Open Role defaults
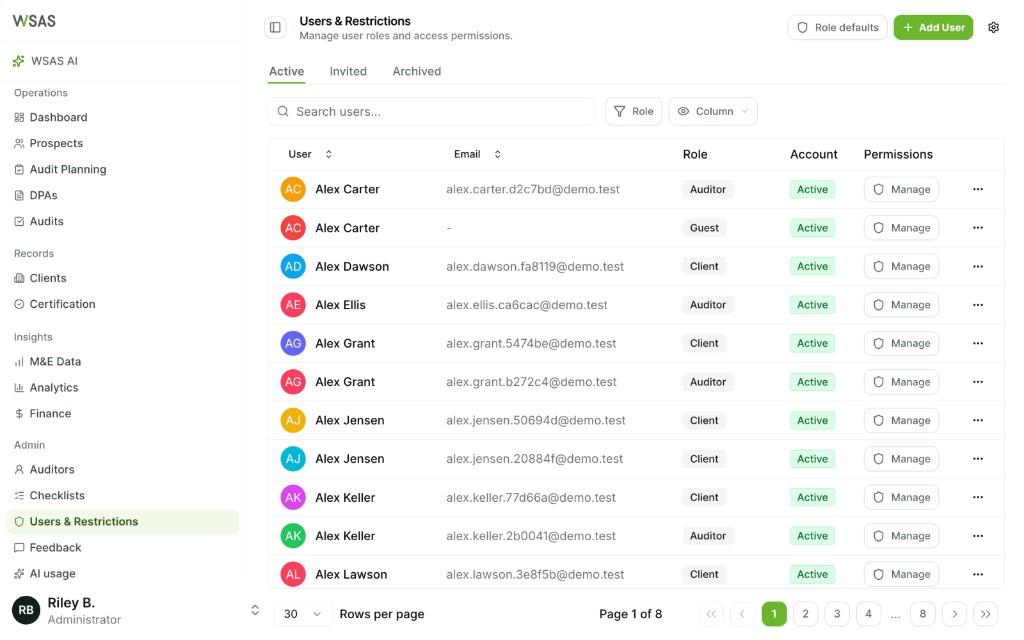Screen dimensions: 1024x640 click(x=837, y=27)
